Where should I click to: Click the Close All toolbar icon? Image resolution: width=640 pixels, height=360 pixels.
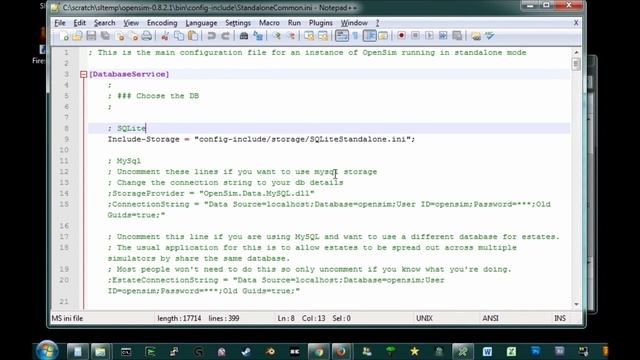click(133, 36)
